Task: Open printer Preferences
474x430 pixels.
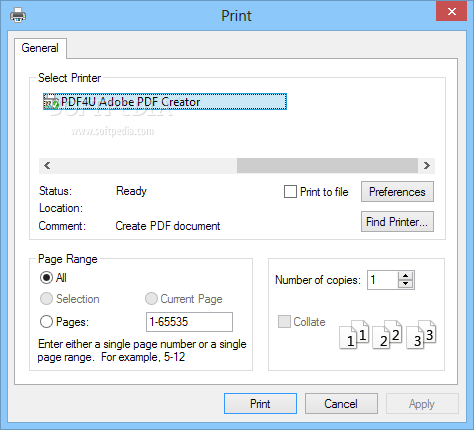Action: pos(397,192)
